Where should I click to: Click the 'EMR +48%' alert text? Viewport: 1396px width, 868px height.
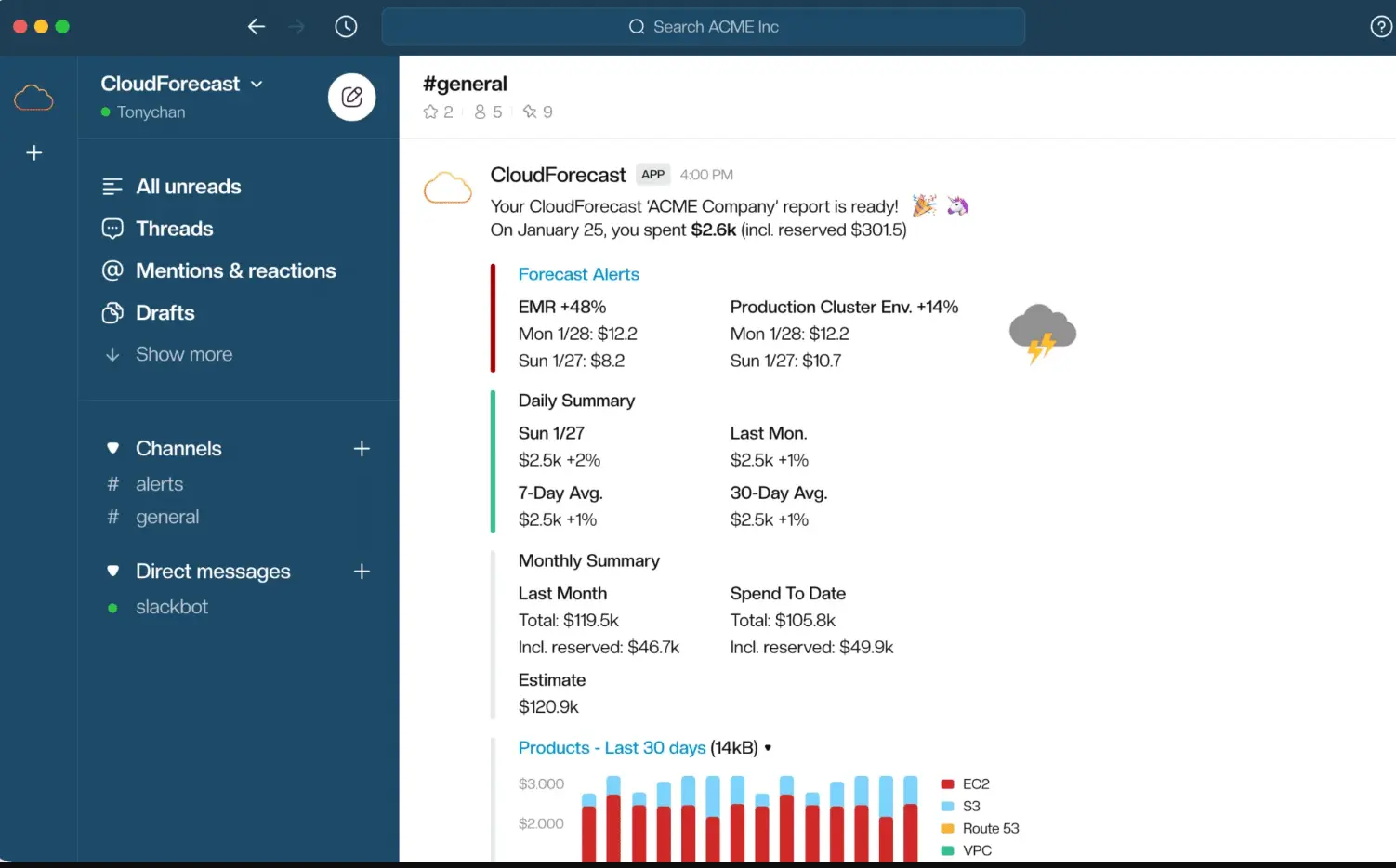point(562,307)
